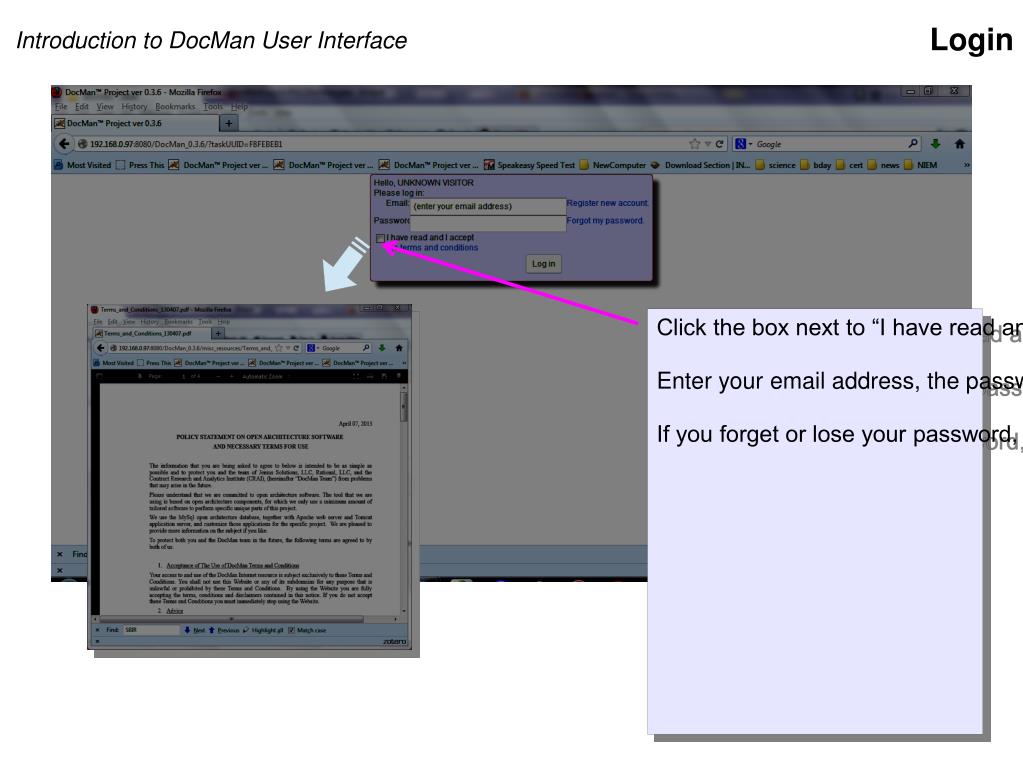The image size is (1023, 767).
Task: Zoom out in the PDF viewer
Action: [218, 376]
